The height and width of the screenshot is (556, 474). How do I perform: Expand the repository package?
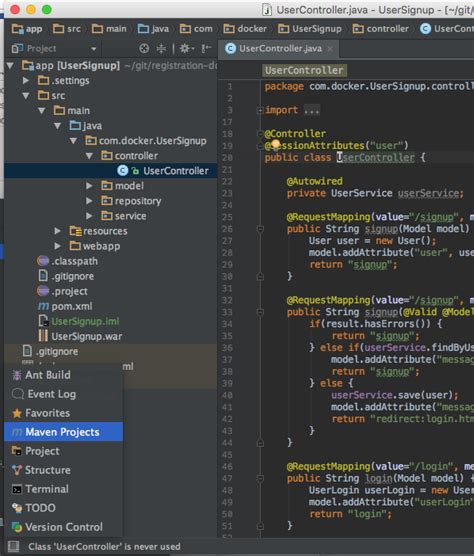(x=89, y=201)
